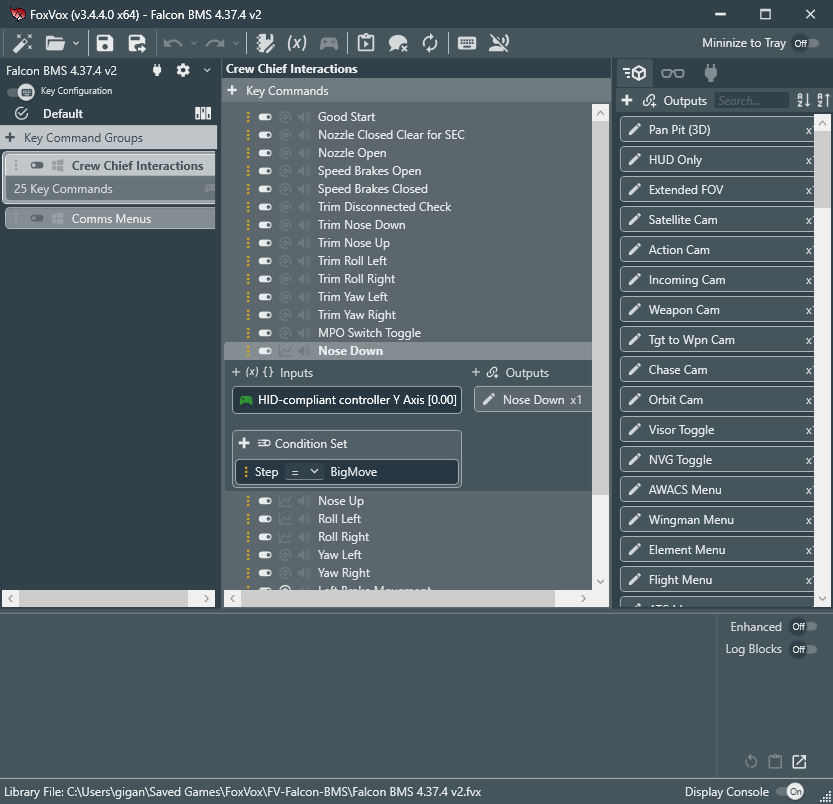Open the dropdown arrow next to open folder

click(x=75, y=44)
